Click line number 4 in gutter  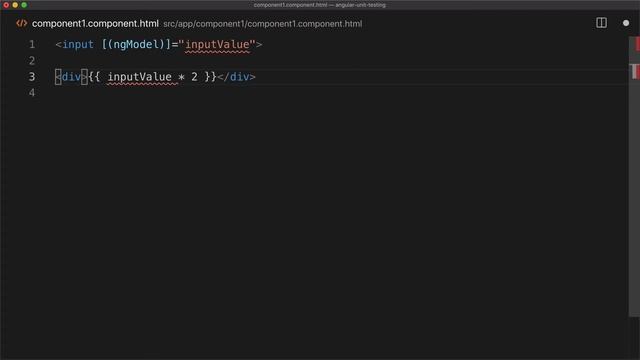32,93
